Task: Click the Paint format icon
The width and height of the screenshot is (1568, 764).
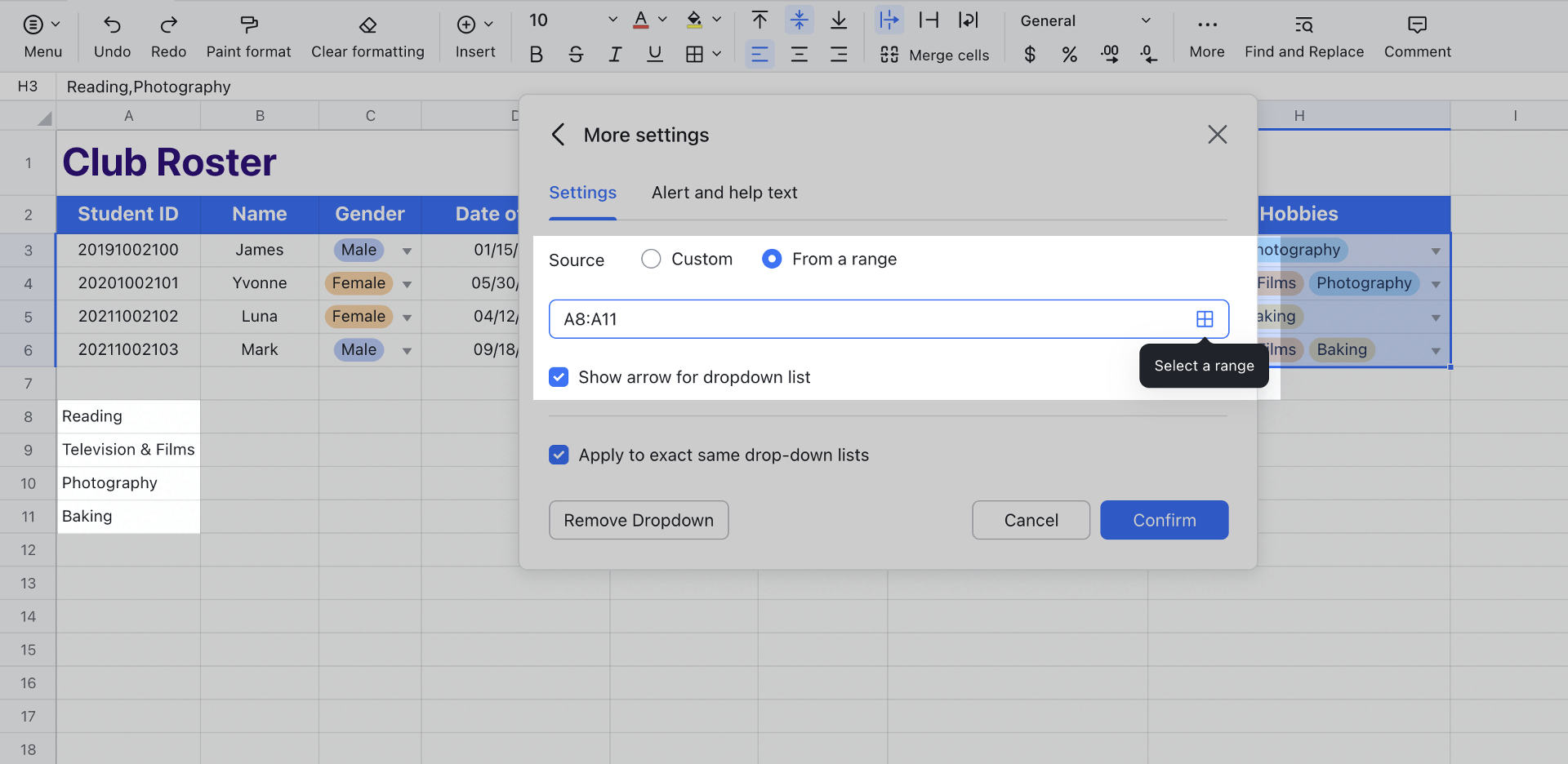Action: point(248,25)
